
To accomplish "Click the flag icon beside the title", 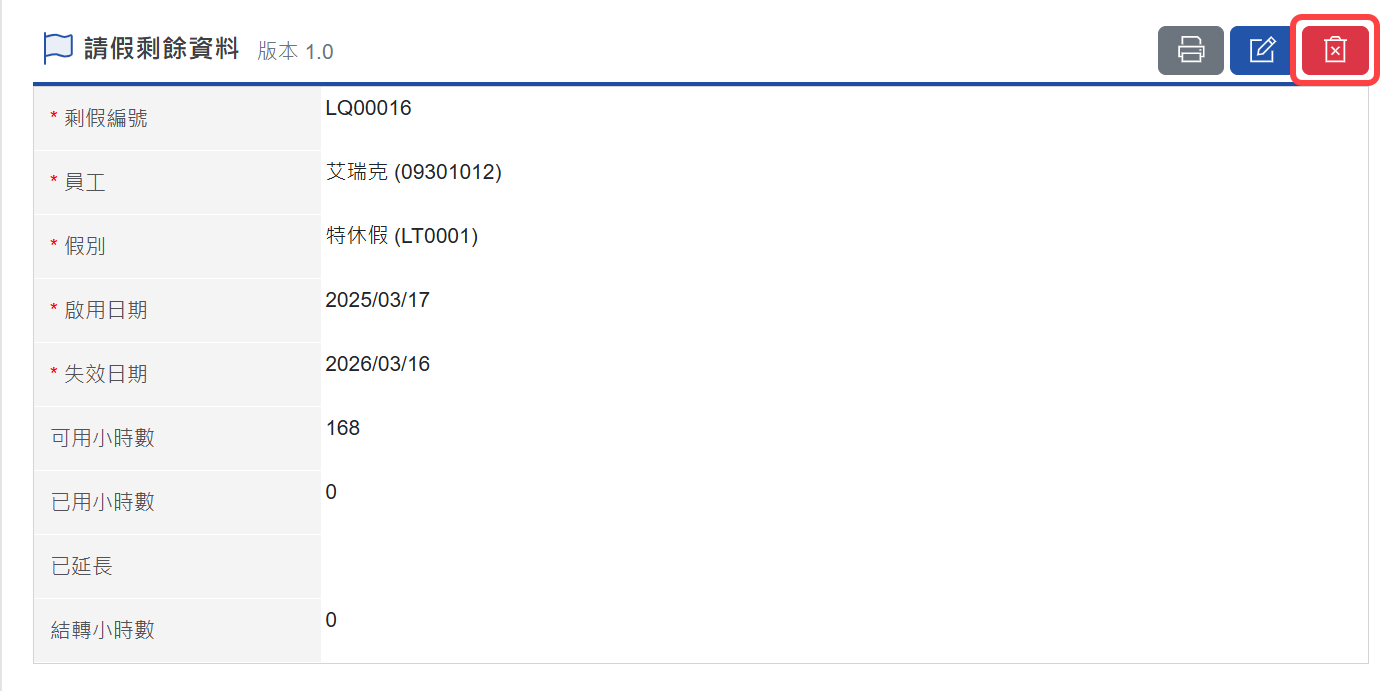I will click(58, 48).
